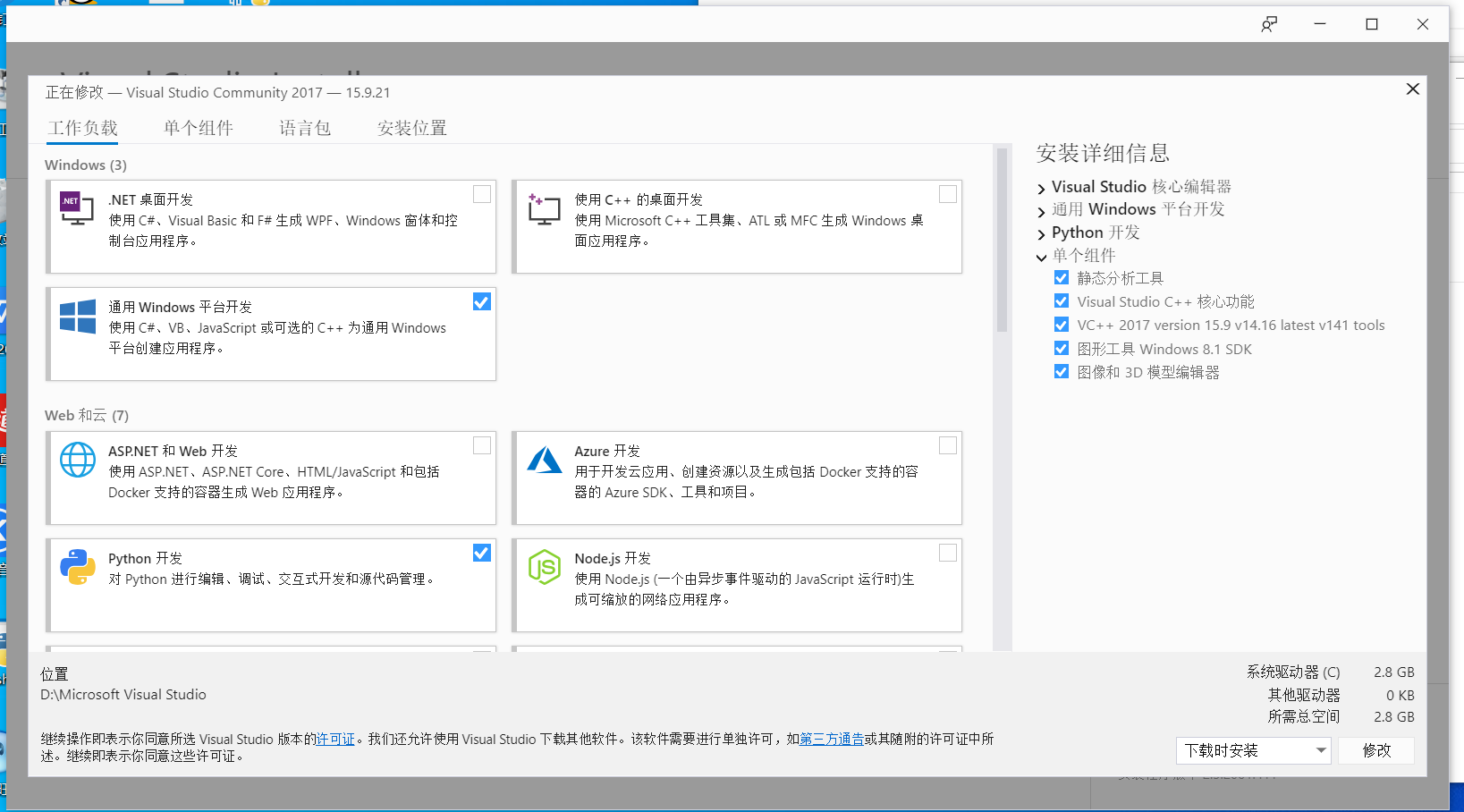
Task: Maximize the Visual Studio Installer window
Action: coord(1372,24)
